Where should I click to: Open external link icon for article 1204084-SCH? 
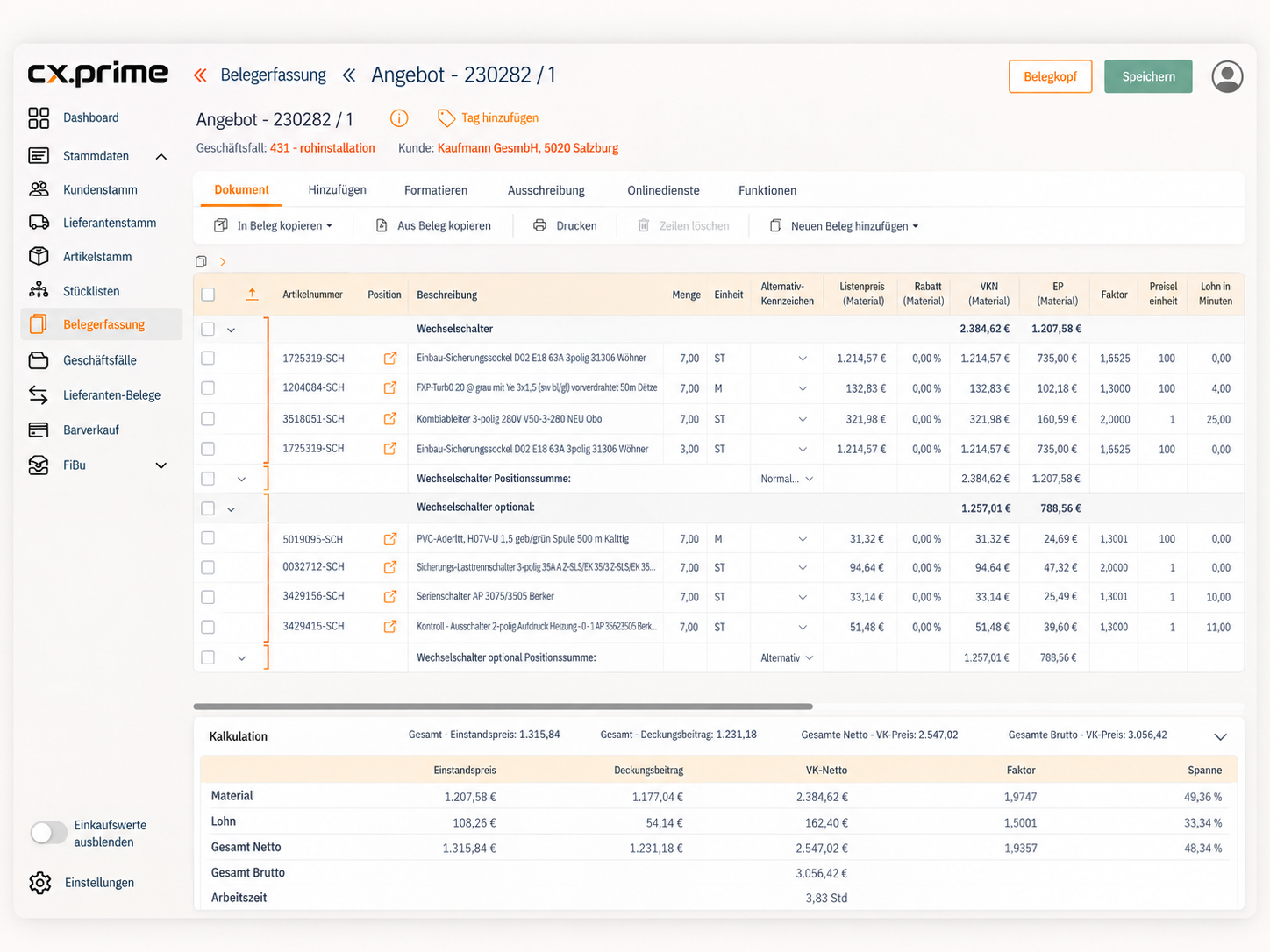[x=390, y=387]
